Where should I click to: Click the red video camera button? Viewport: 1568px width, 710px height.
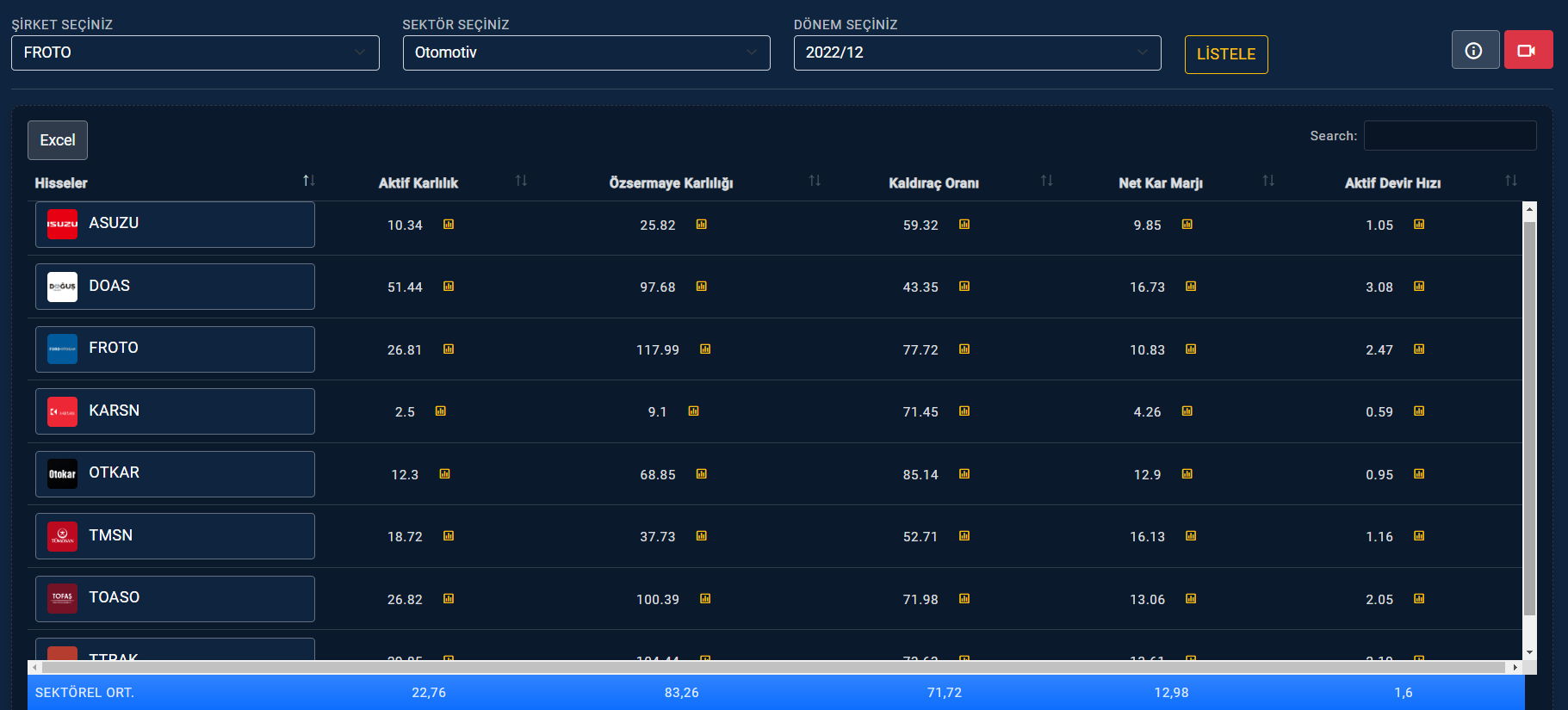pos(1528,50)
